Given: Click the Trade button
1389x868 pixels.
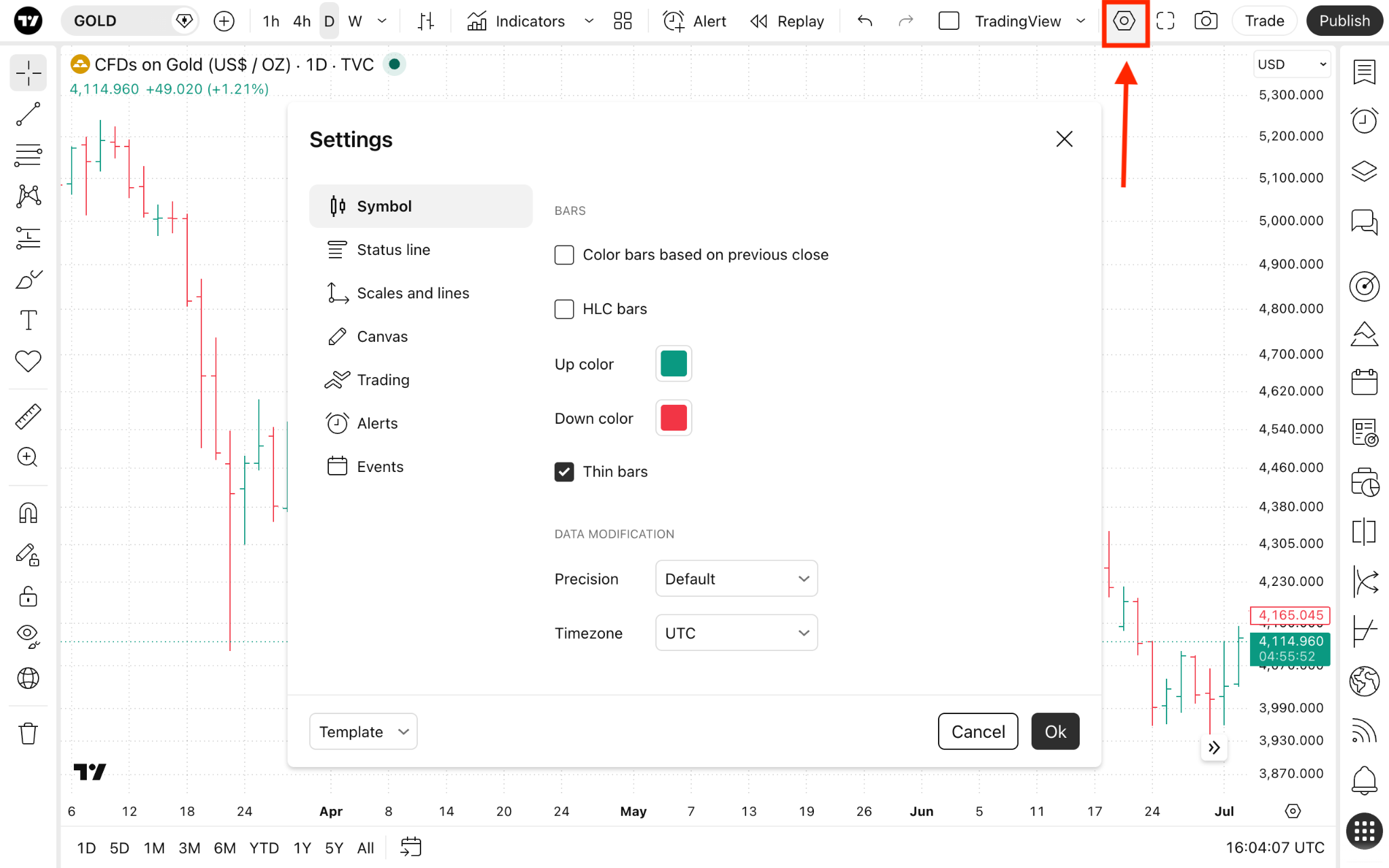Looking at the screenshot, I should (x=1264, y=21).
